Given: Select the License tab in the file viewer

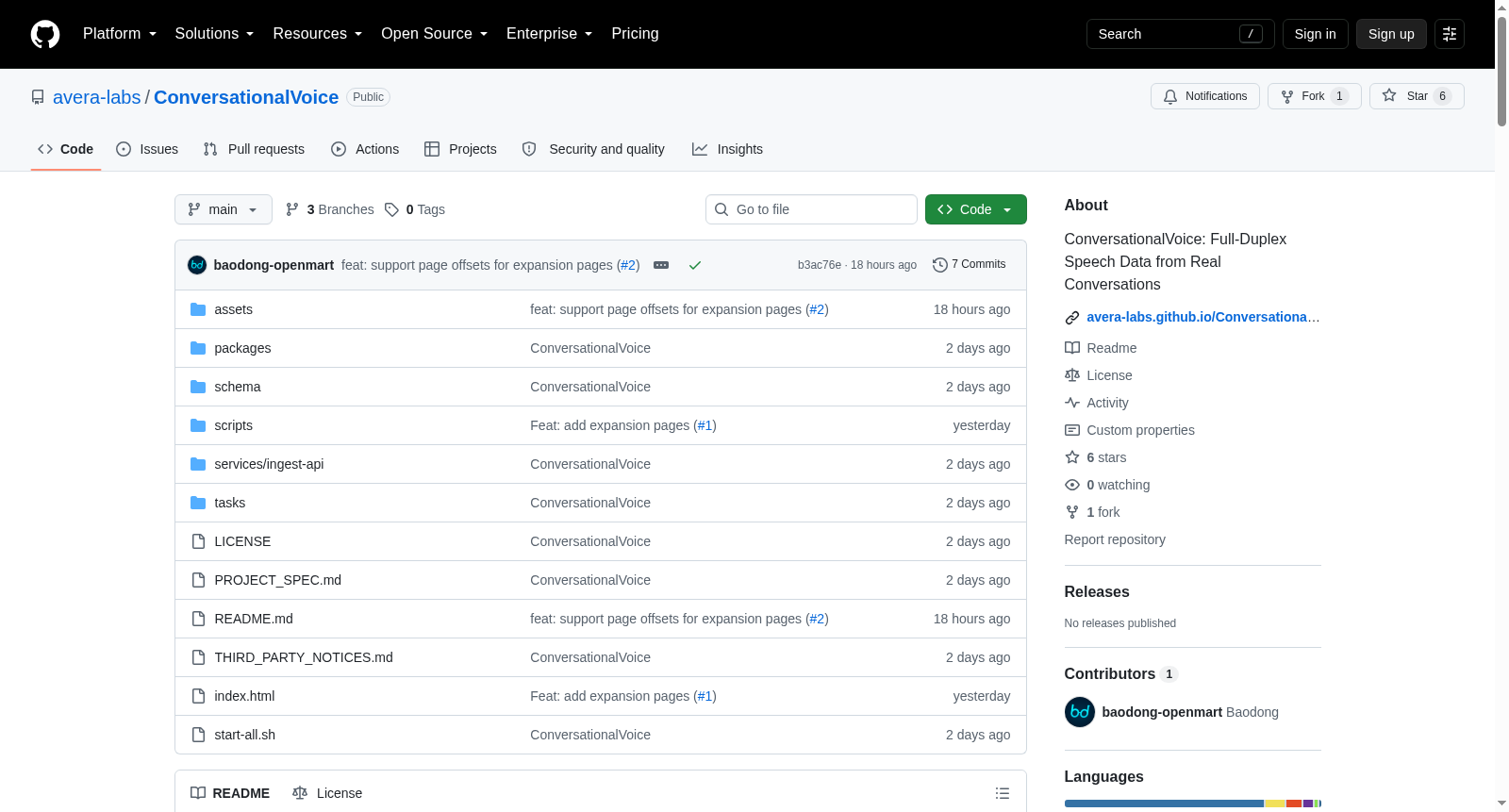Looking at the screenshot, I should [x=327, y=793].
